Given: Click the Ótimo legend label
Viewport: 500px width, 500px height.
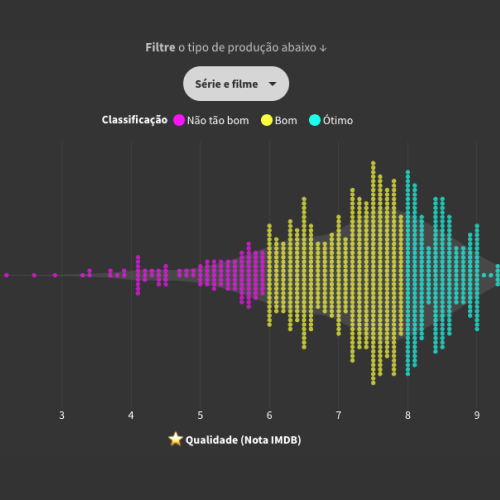Looking at the screenshot, I should [338, 120].
